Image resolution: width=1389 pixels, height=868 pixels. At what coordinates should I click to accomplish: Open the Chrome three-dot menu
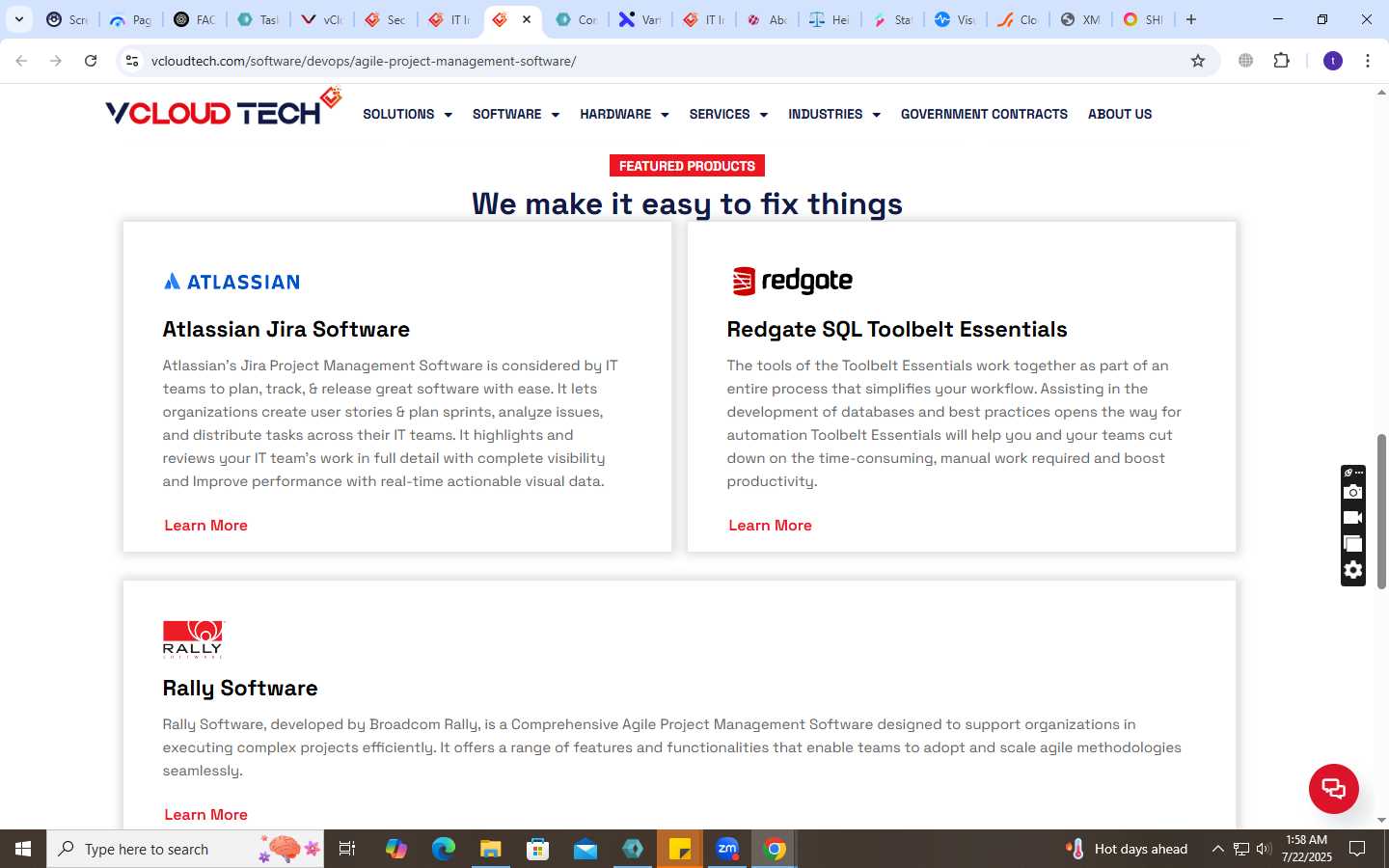pyautogui.click(x=1368, y=61)
